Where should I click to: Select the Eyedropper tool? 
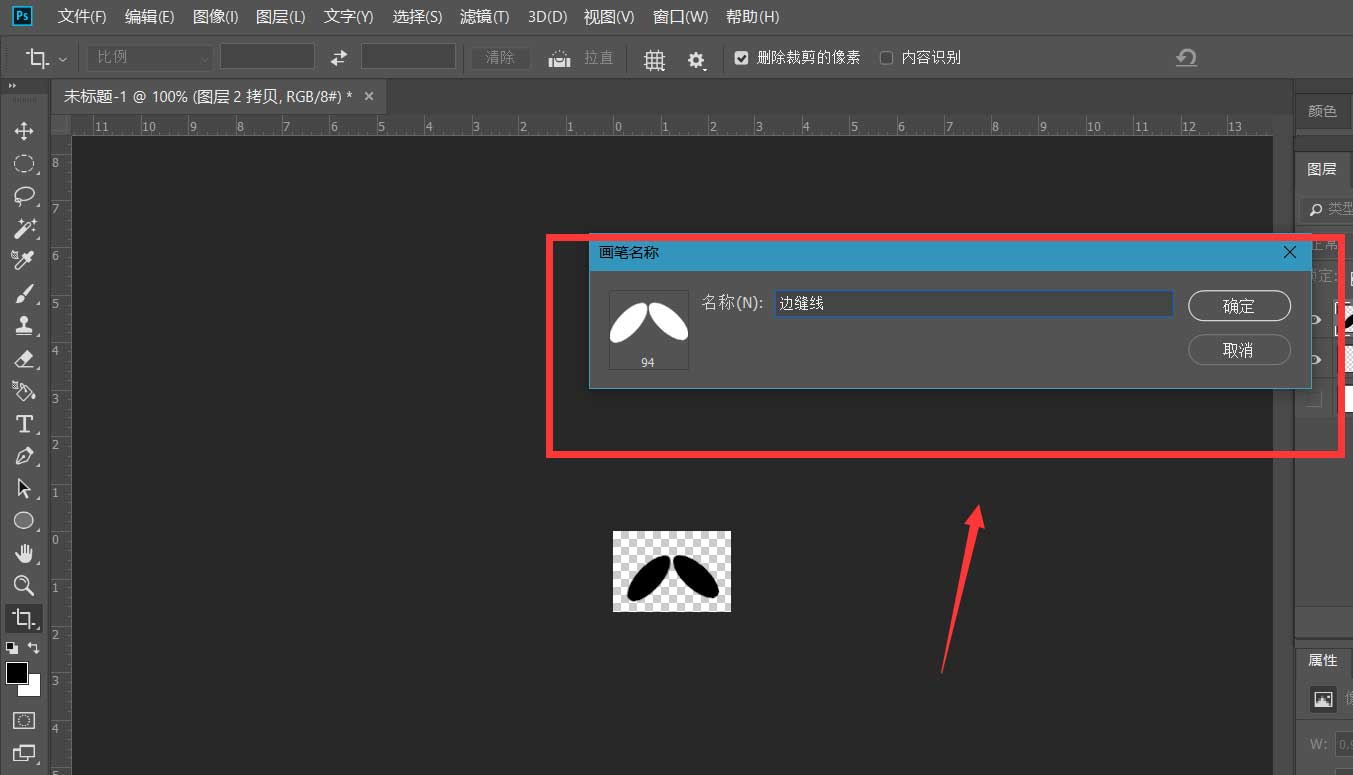(x=24, y=260)
